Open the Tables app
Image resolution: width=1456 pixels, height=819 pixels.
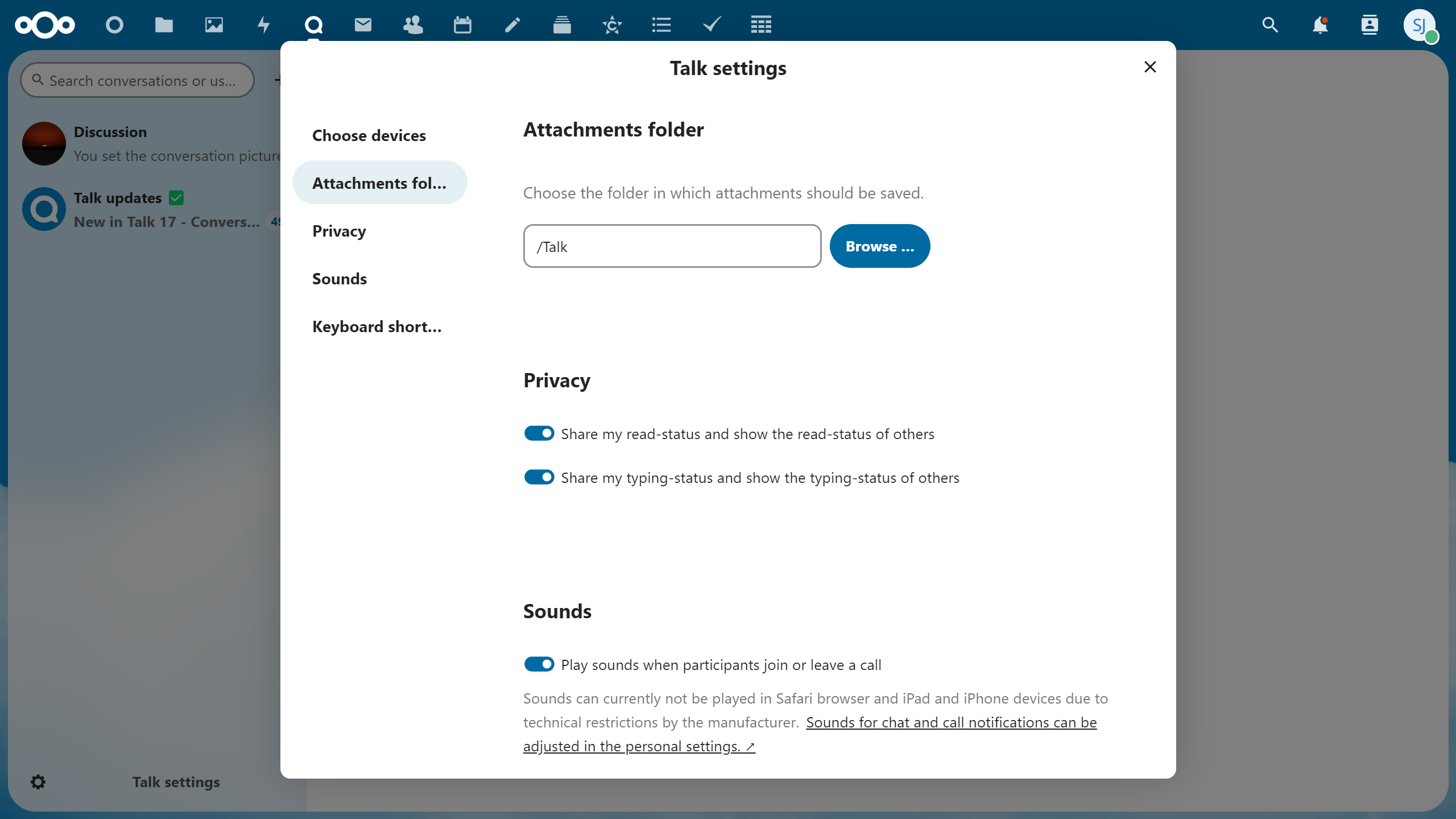coord(761,25)
